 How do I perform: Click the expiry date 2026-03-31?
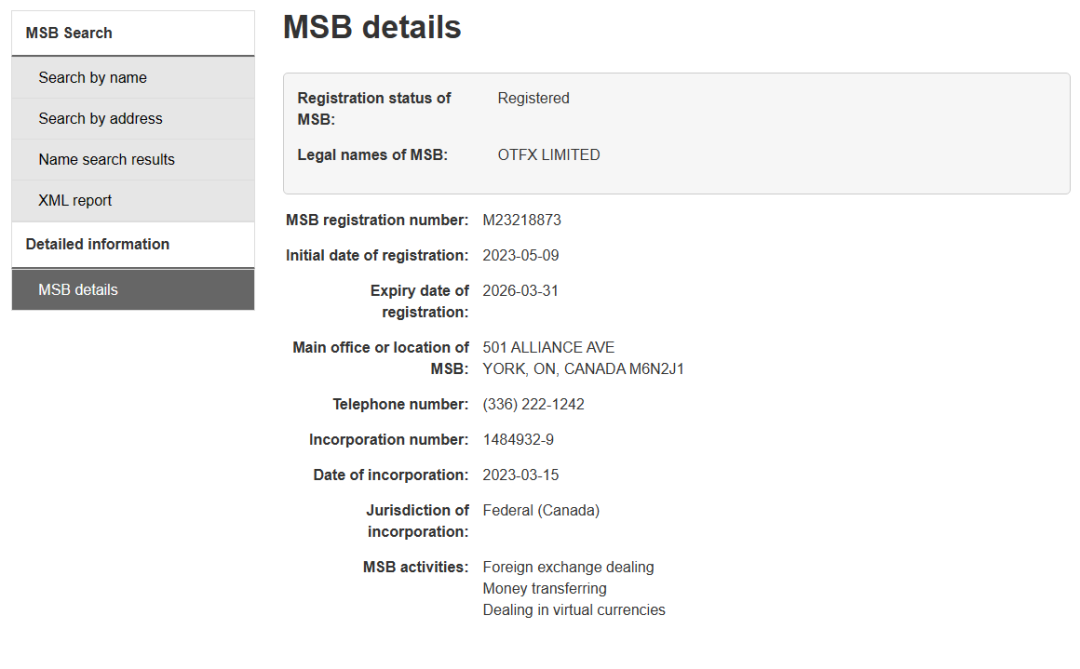(521, 291)
